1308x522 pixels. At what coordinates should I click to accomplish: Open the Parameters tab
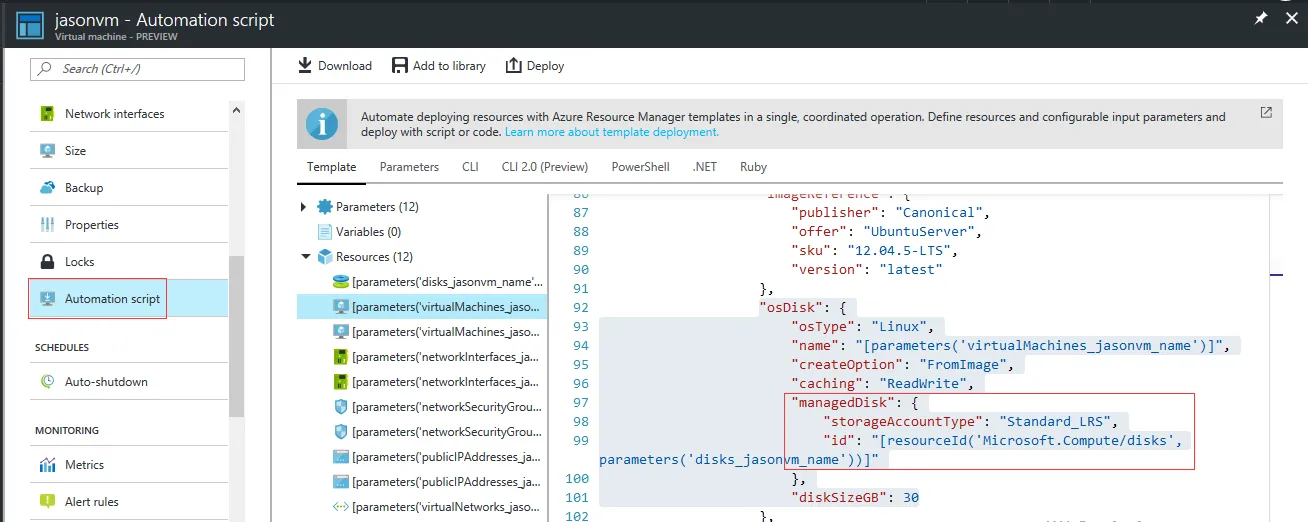[x=409, y=167]
